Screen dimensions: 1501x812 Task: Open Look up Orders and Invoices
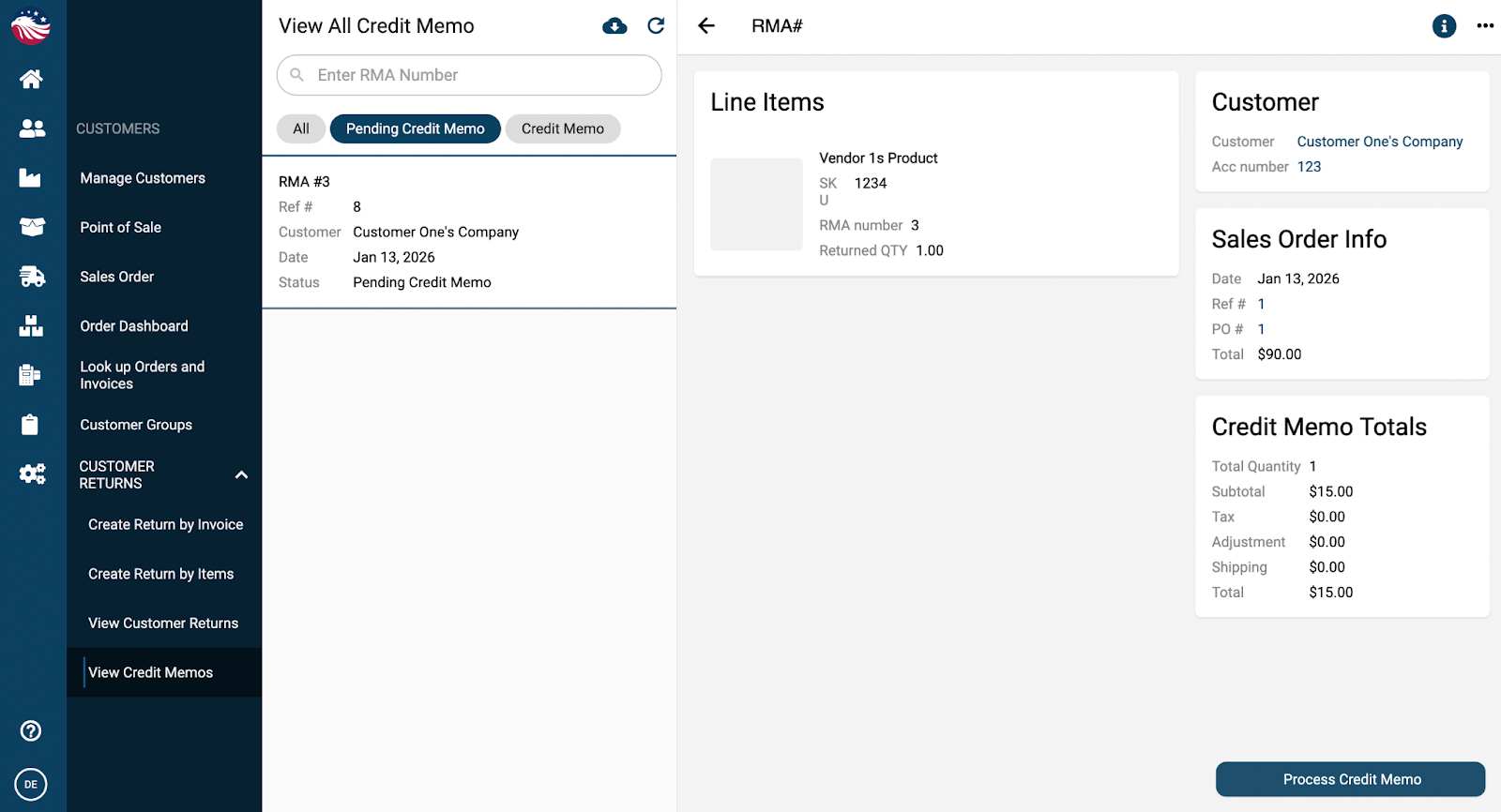pos(143,375)
